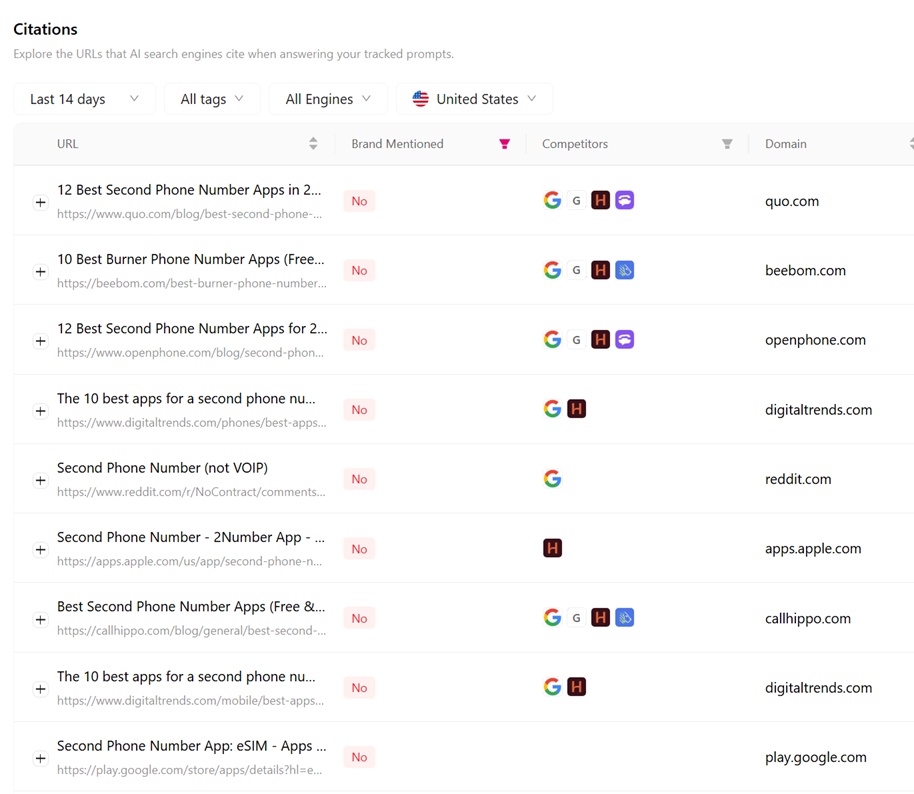Screen dimensions: 914x794
Task: Open the All Engines dropdown
Action: [x=328, y=99]
